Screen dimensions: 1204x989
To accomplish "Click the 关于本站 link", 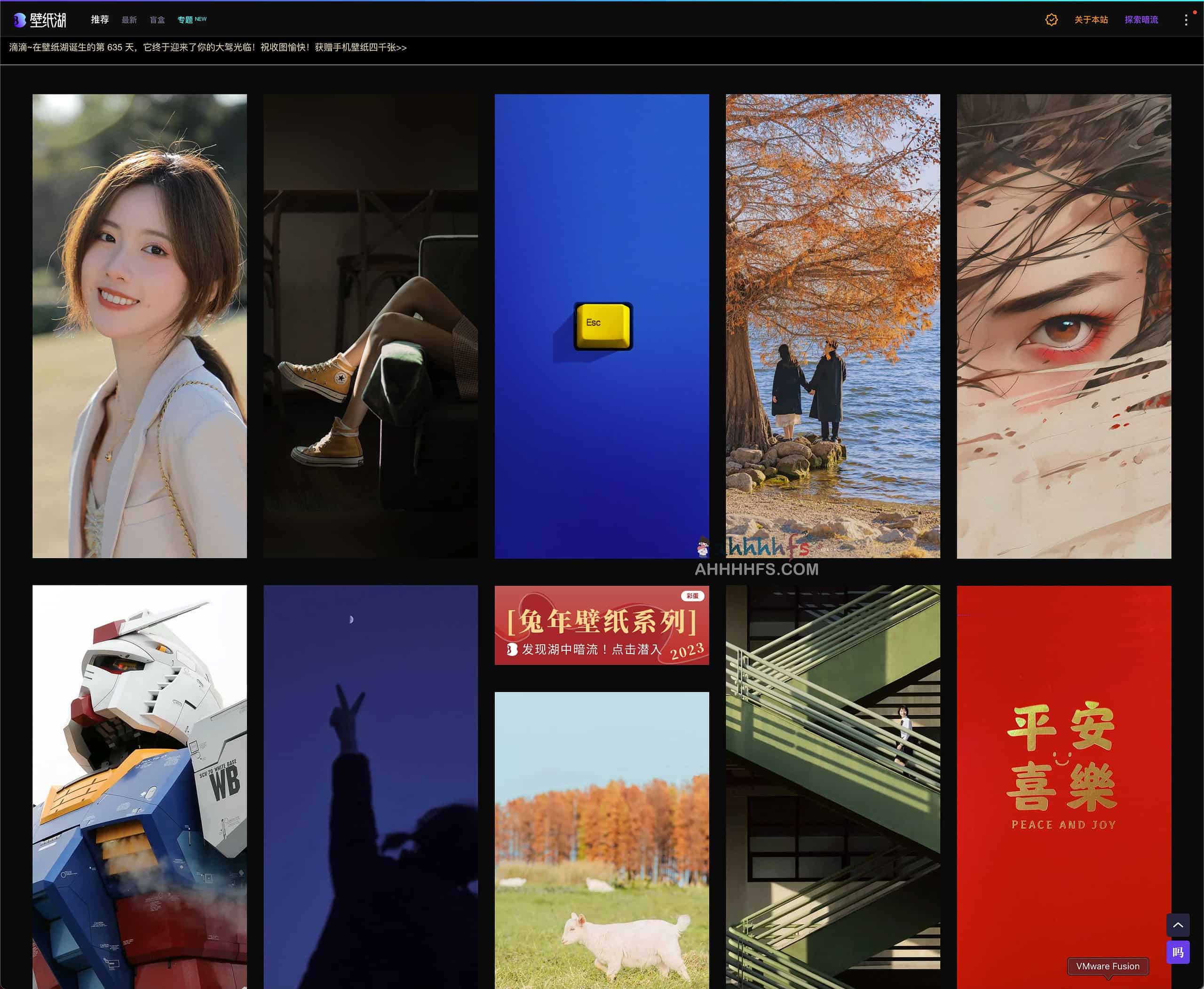I will (x=1091, y=20).
